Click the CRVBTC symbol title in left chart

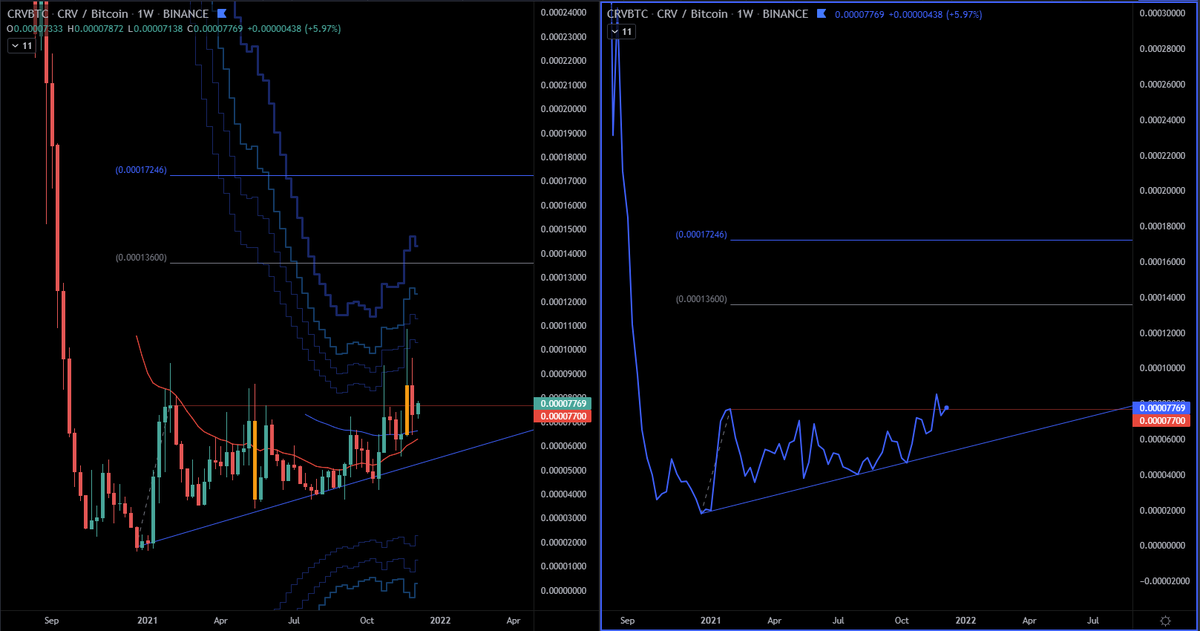click(x=26, y=14)
